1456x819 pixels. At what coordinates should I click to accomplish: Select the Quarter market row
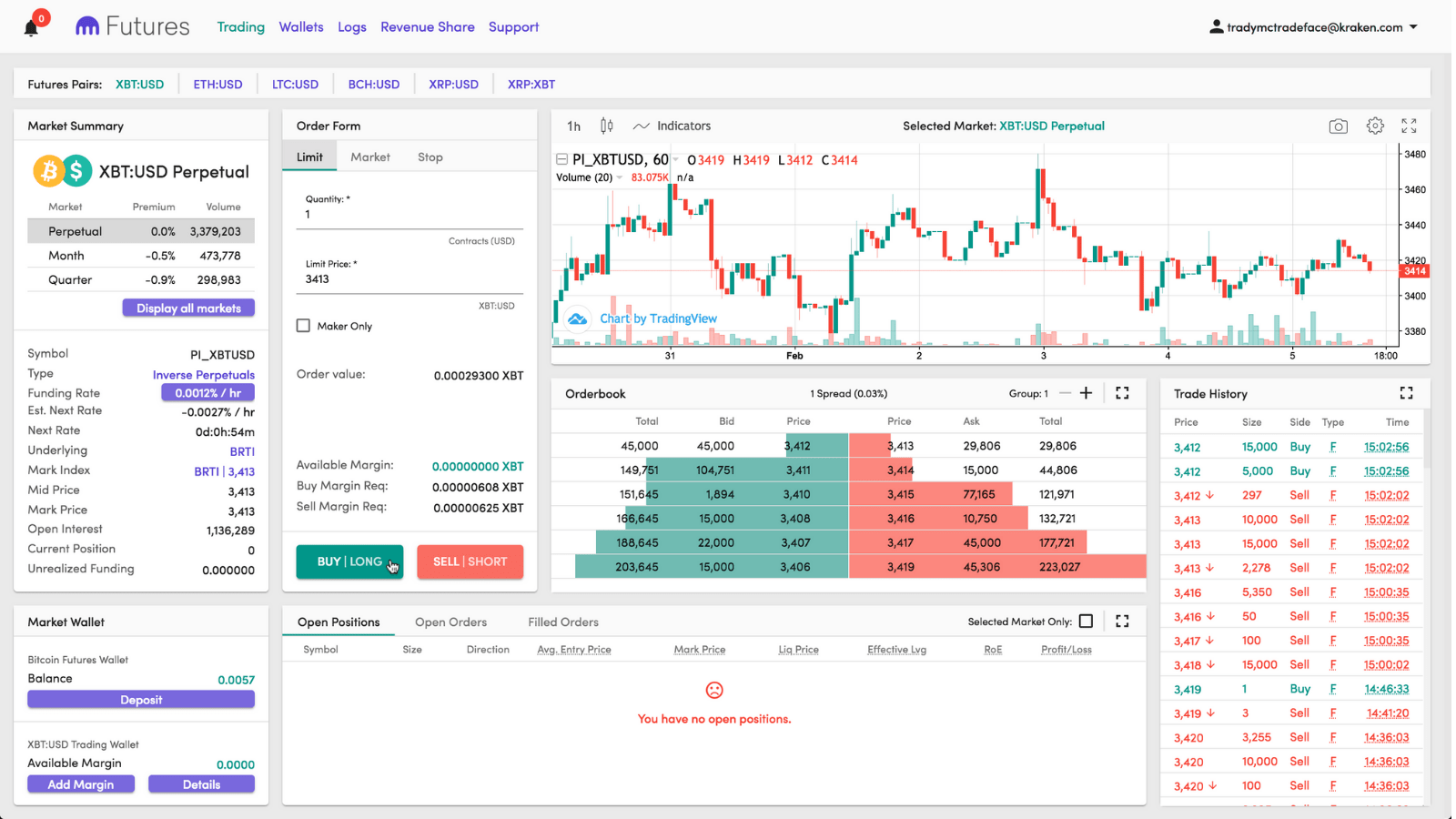click(141, 280)
